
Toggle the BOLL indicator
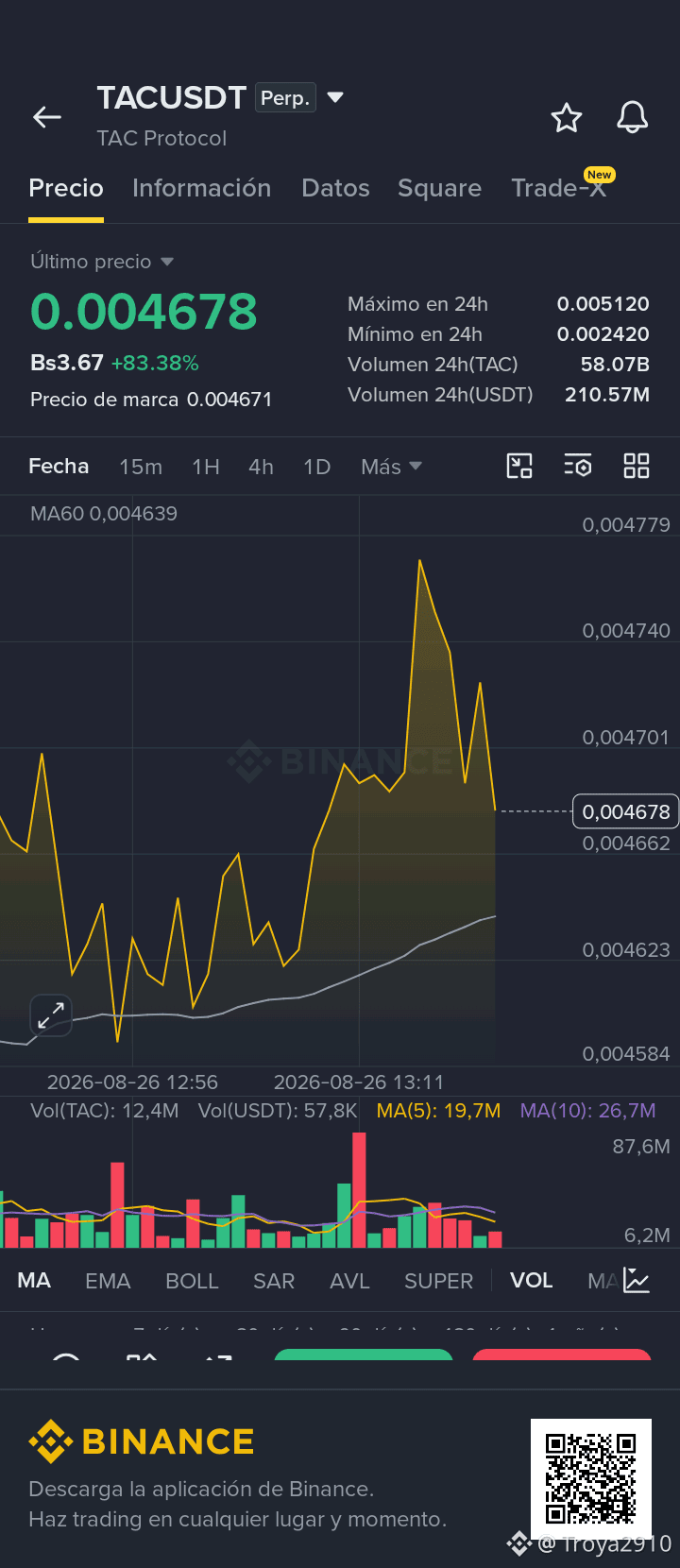click(192, 1281)
